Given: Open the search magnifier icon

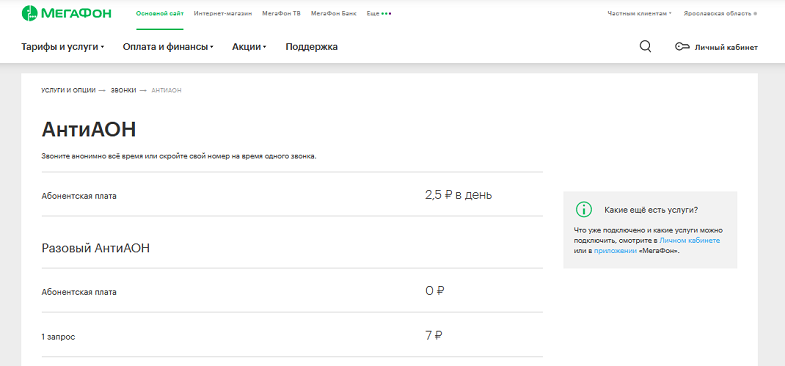Looking at the screenshot, I should (x=645, y=47).
